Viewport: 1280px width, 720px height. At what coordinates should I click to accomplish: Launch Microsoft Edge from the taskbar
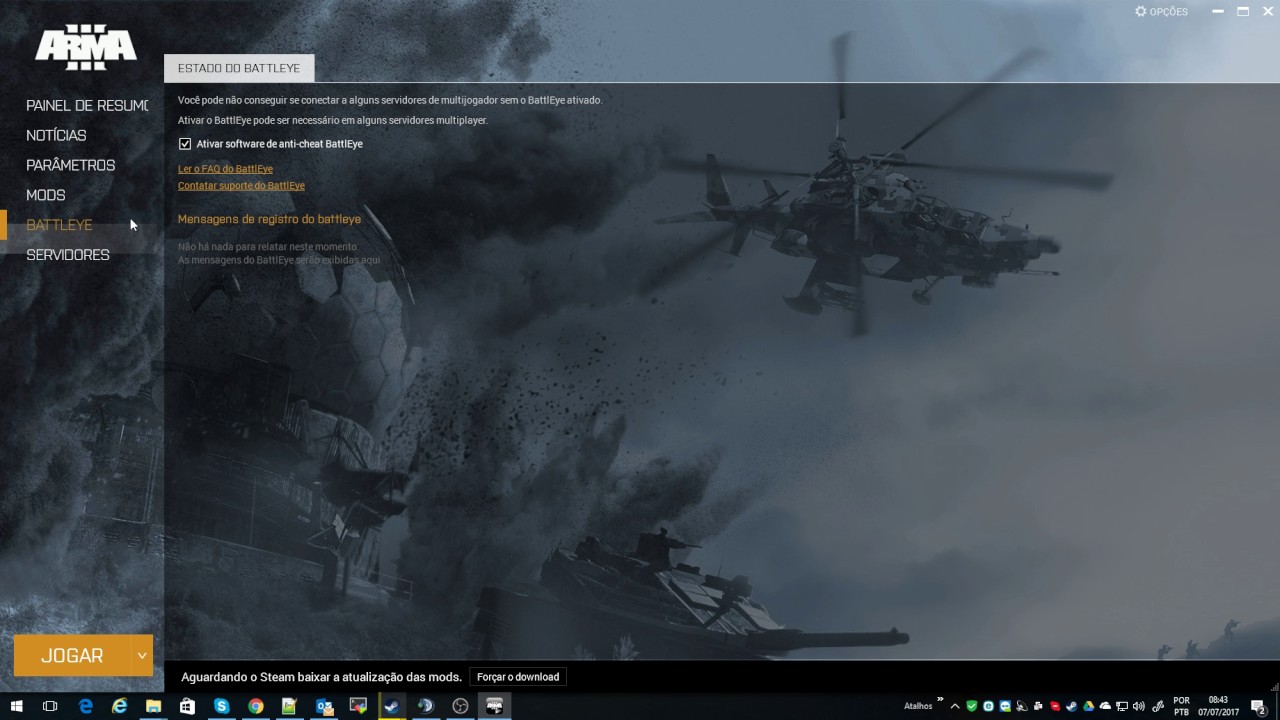(x=86, y=706)
